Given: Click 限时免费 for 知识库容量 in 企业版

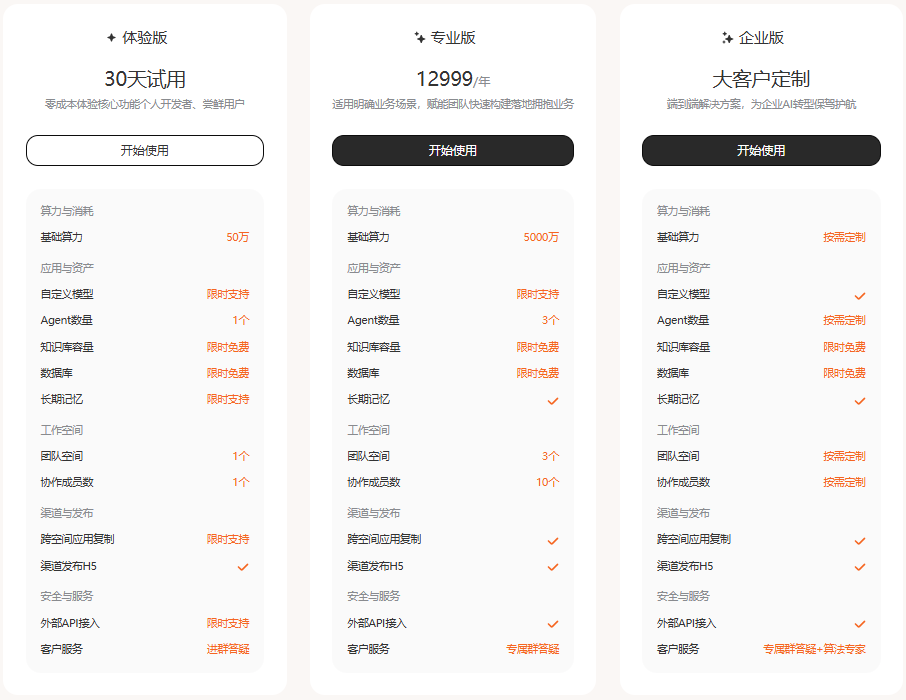Looking at the screenshot, I should click(x=844, y=347).
